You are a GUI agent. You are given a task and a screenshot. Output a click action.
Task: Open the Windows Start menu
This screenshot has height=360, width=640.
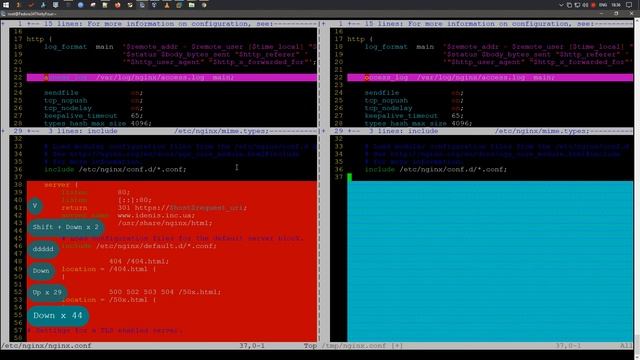6,5
